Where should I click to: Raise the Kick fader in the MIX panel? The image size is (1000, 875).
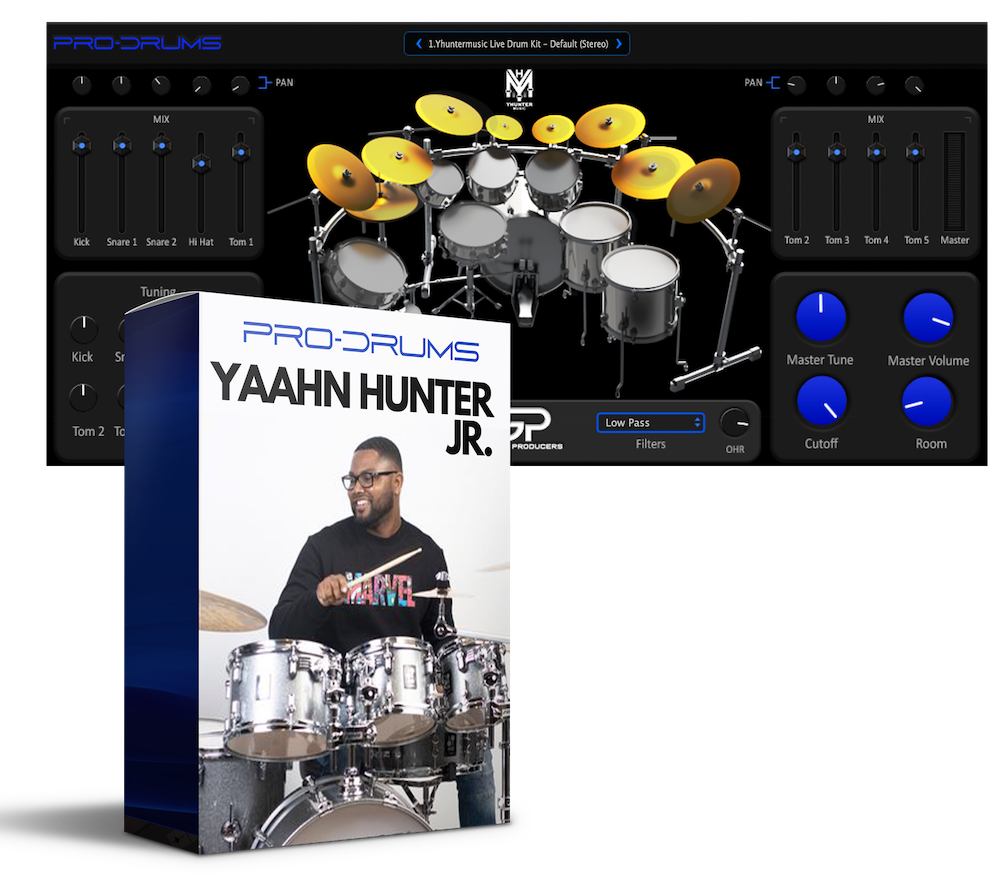81,145
